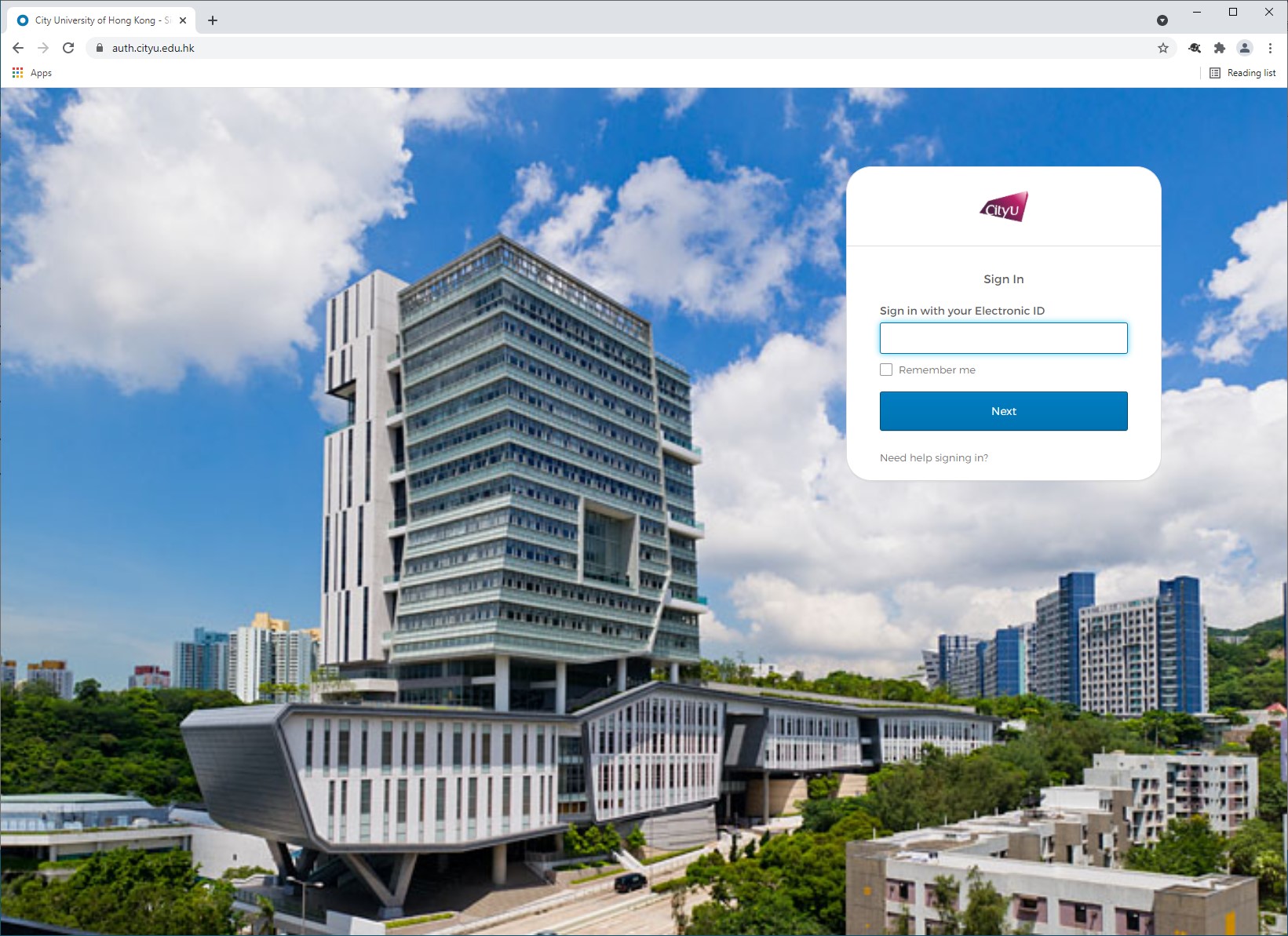Viewport: 1288px width, 936px height.
Task: Bookmark this page with the star icon
Action: tap(1163, 48)
